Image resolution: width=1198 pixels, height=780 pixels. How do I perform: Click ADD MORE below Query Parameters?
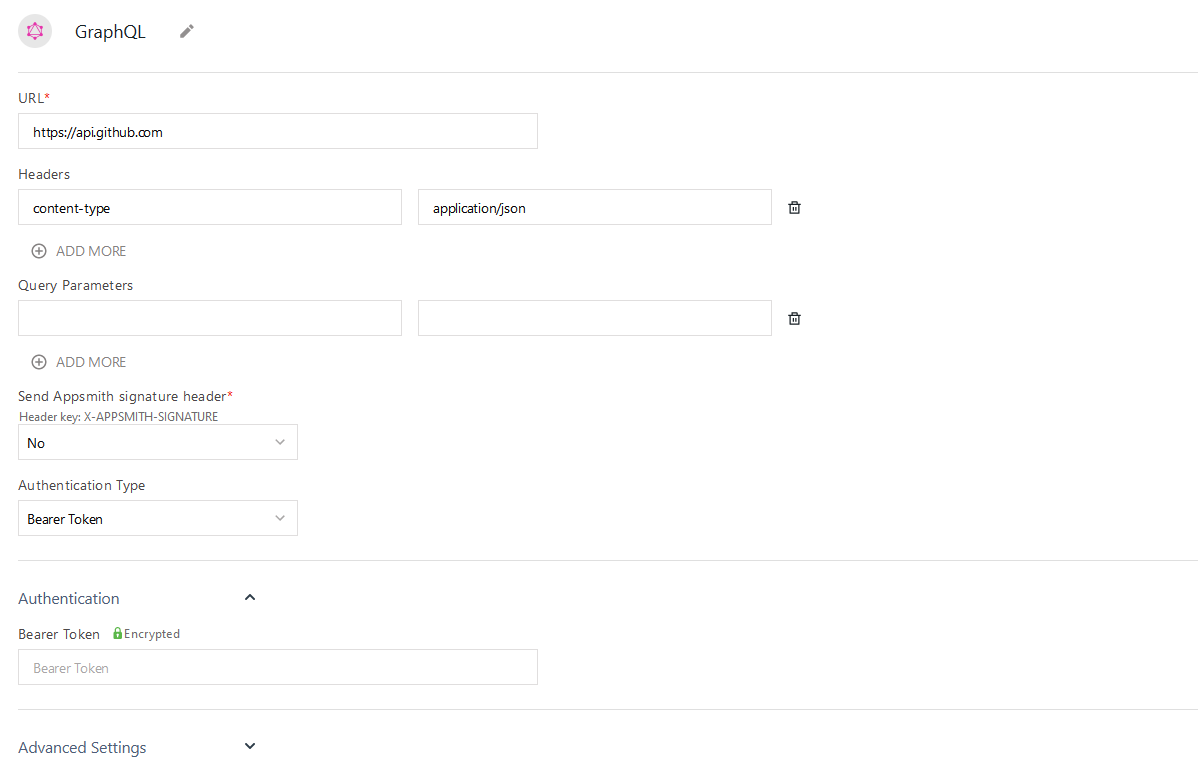pos(92,361)
